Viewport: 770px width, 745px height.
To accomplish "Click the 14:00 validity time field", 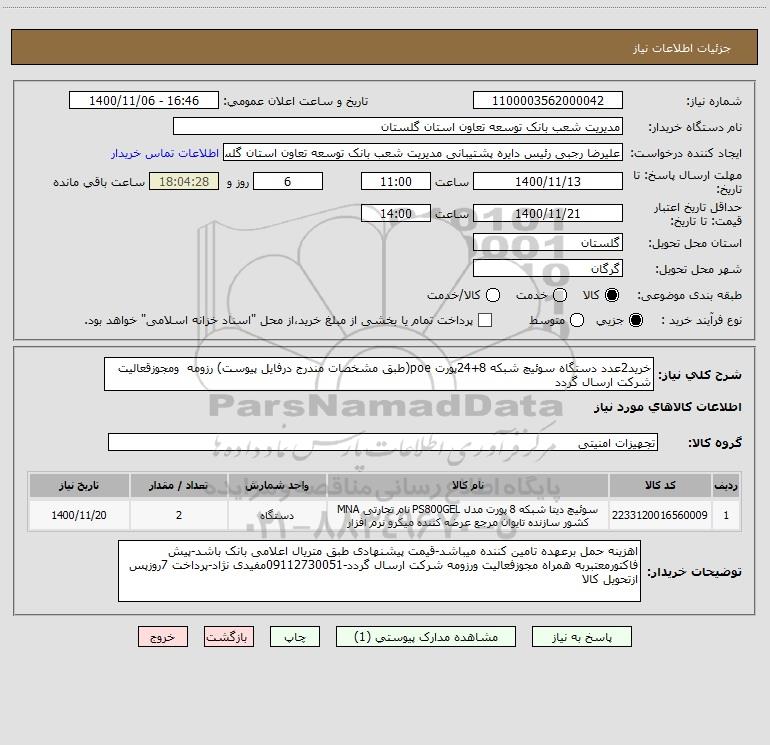I will [396, 213].
